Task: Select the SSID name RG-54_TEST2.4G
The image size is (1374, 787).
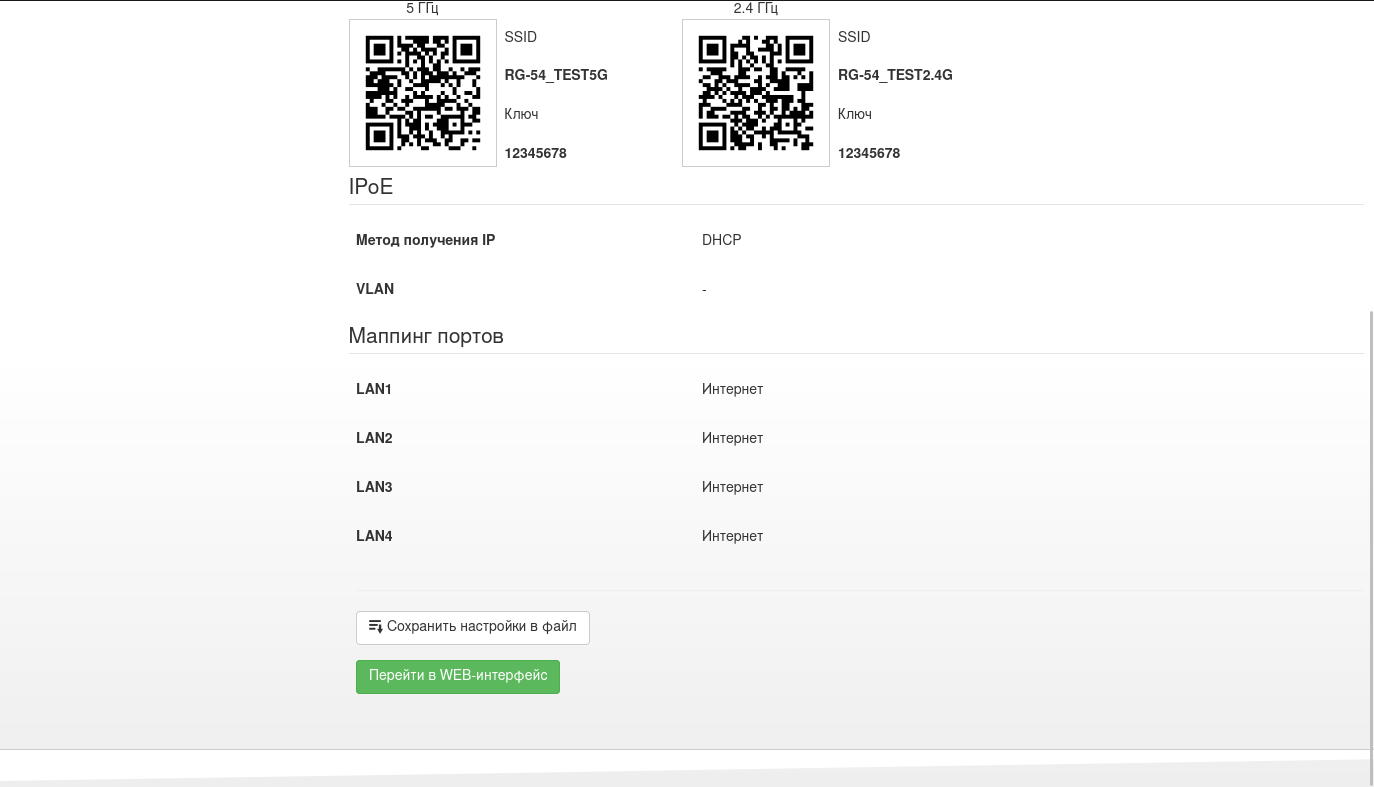Action: [895, 75]
